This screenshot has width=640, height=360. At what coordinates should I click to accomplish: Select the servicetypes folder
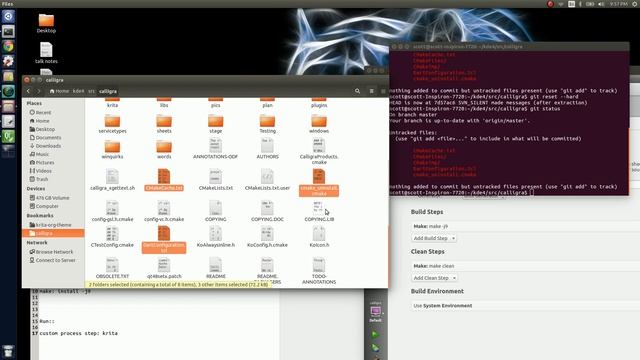(112, 124)
